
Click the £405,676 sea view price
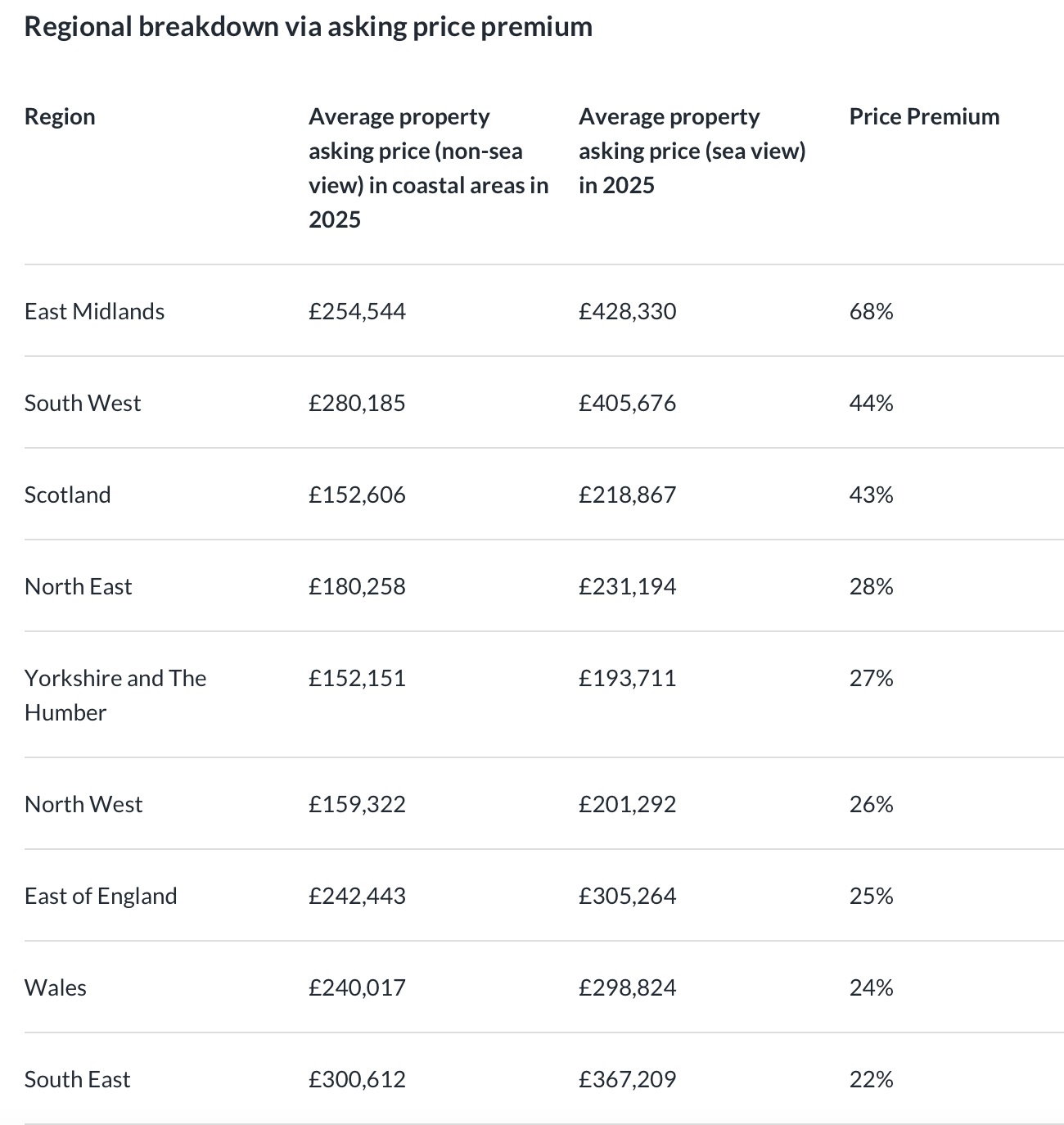(x=627, y=404)
